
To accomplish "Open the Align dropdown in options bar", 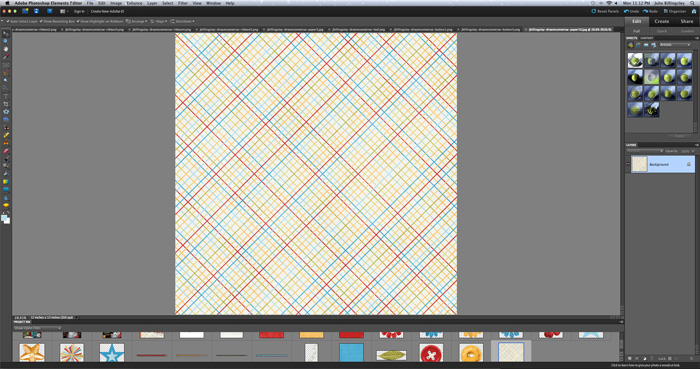I will [x=158, y=21].
